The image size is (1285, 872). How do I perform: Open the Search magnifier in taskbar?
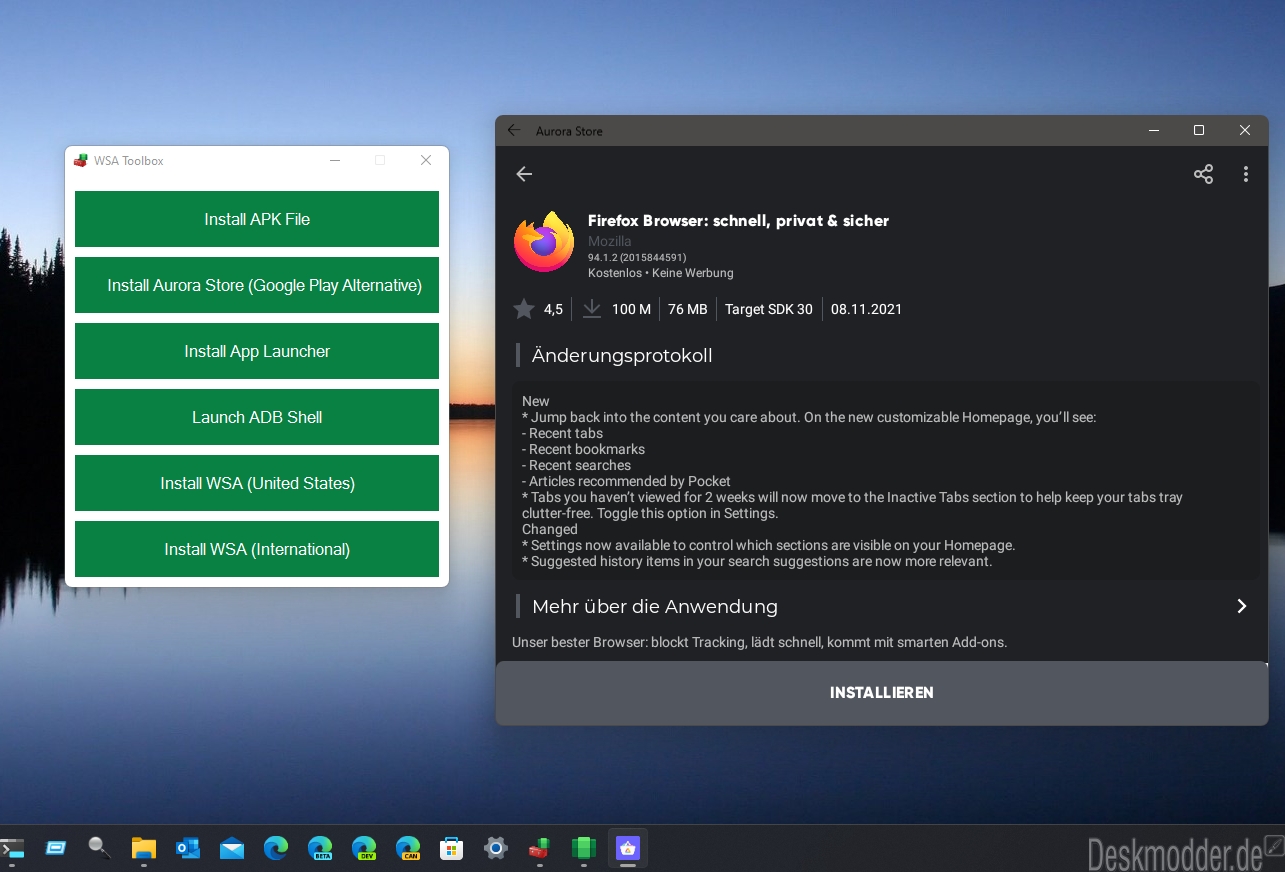pos(99,849)
